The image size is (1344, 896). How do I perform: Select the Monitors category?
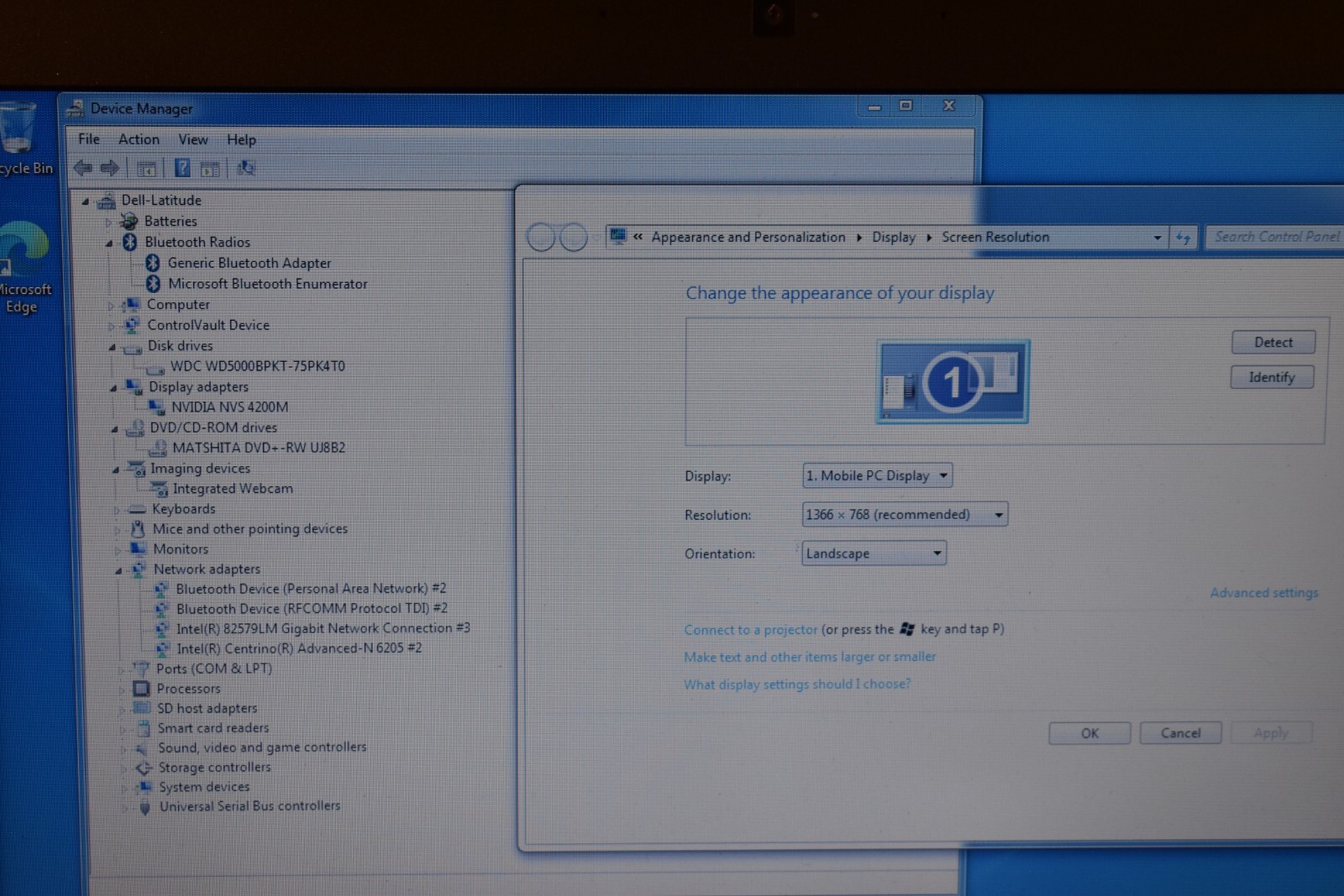tap(181, 549)
